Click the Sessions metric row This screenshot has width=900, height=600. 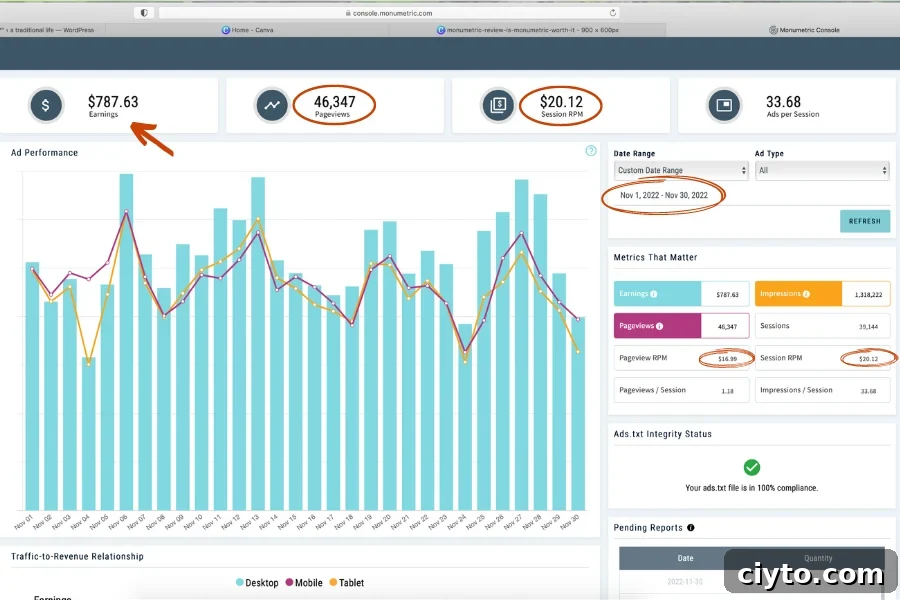822,326
